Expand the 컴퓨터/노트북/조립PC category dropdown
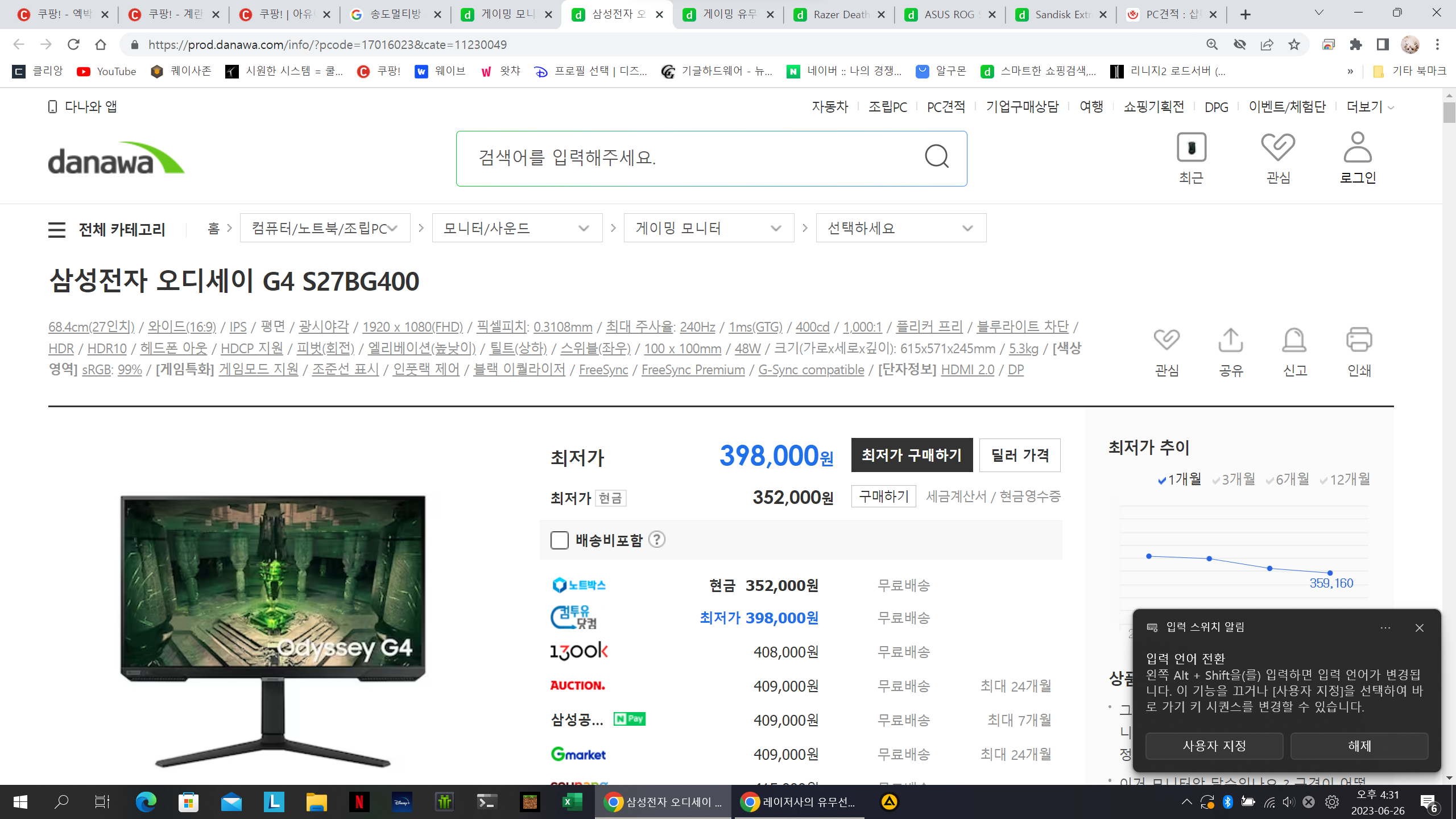 tap(325, 228)
